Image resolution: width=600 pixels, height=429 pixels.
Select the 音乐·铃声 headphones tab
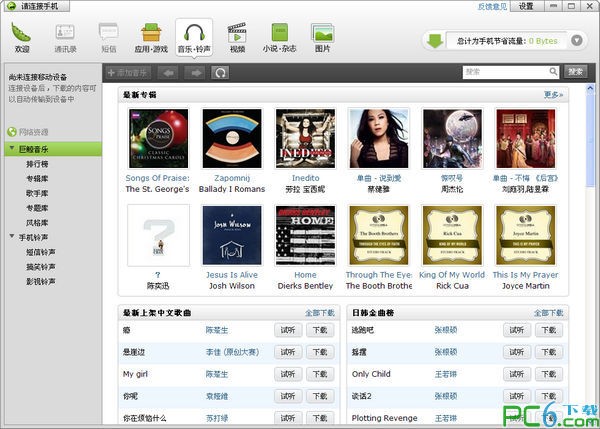point(194,38)
